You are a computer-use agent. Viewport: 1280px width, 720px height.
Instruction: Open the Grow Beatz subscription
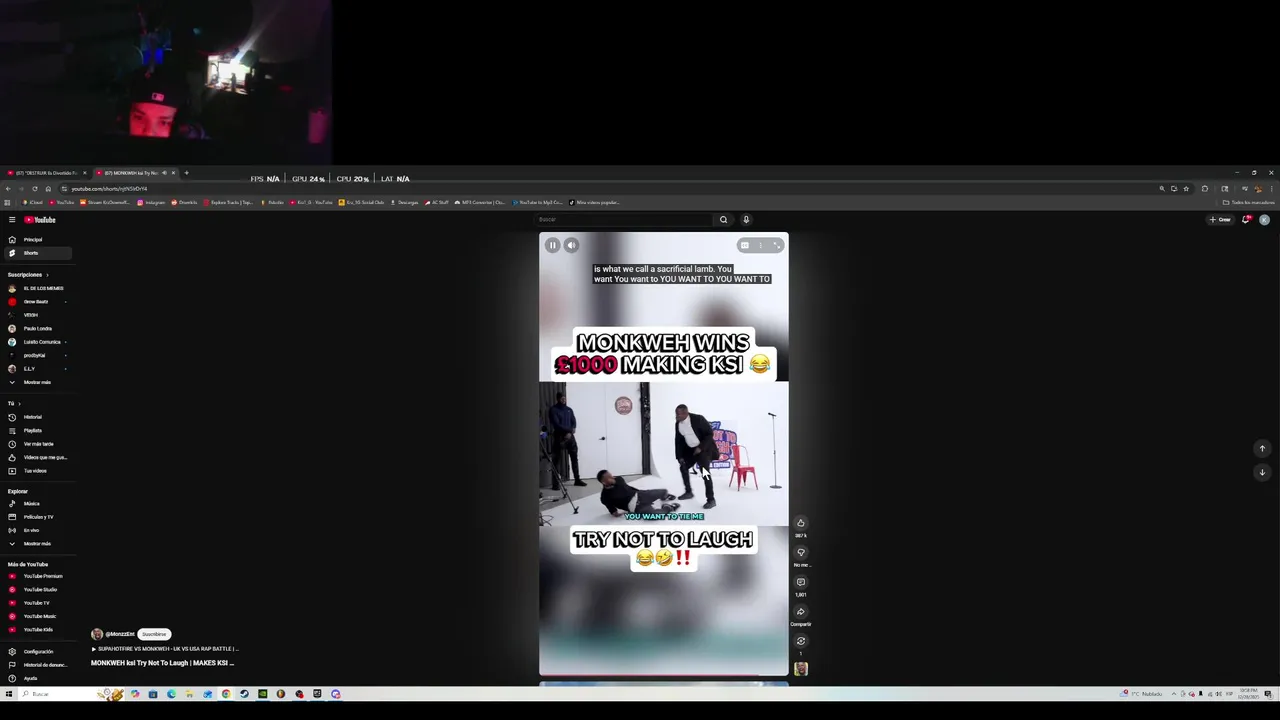pyautogui.click(x=37, y=302)
